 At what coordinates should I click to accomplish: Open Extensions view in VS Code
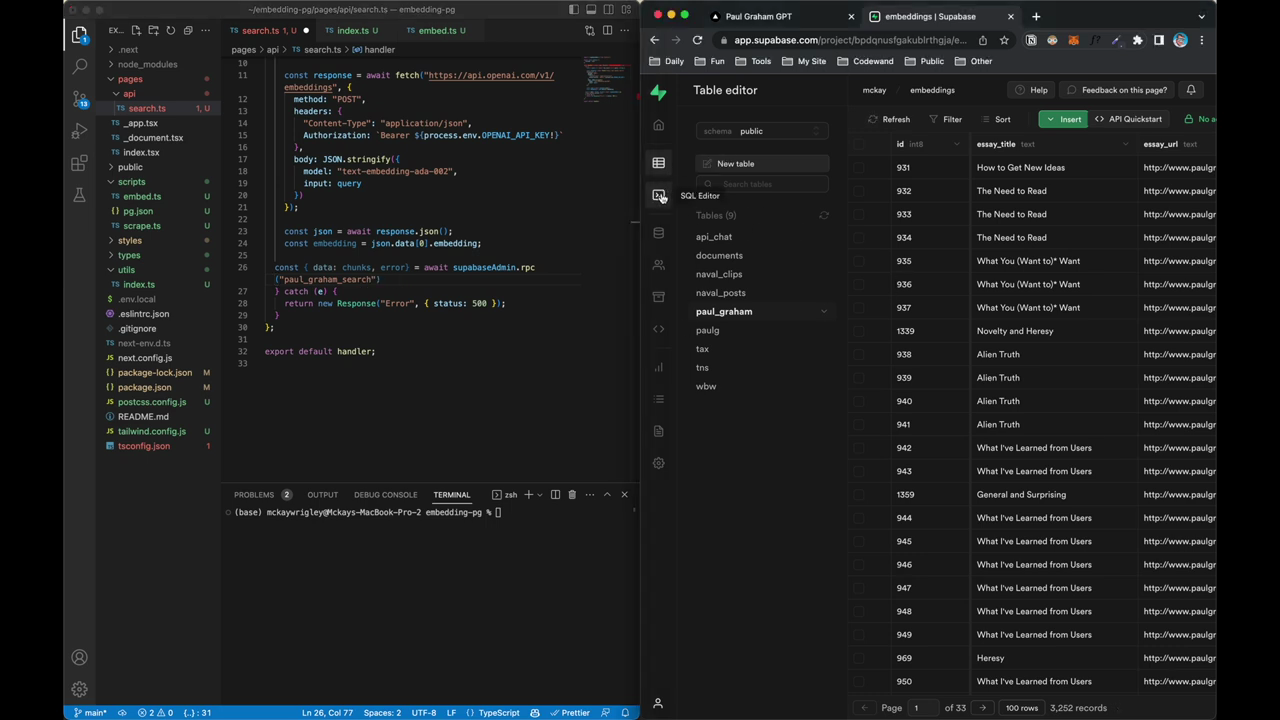coord(79,164)
